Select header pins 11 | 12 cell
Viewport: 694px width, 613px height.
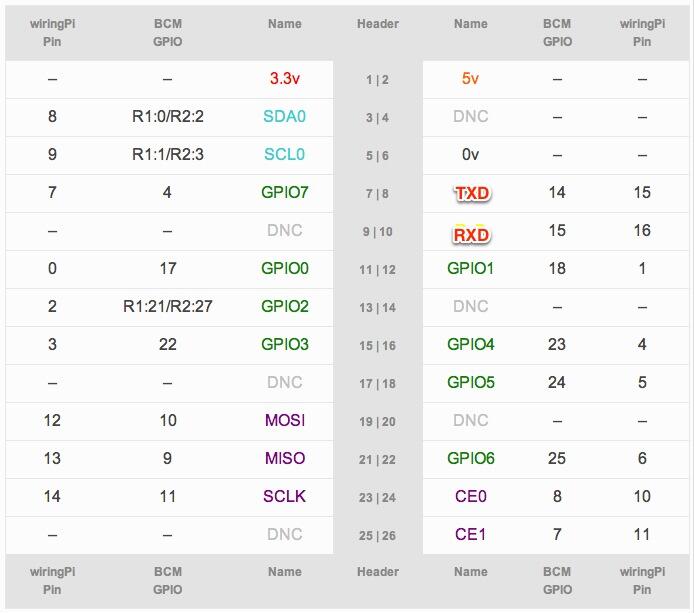tap(378, 270)
